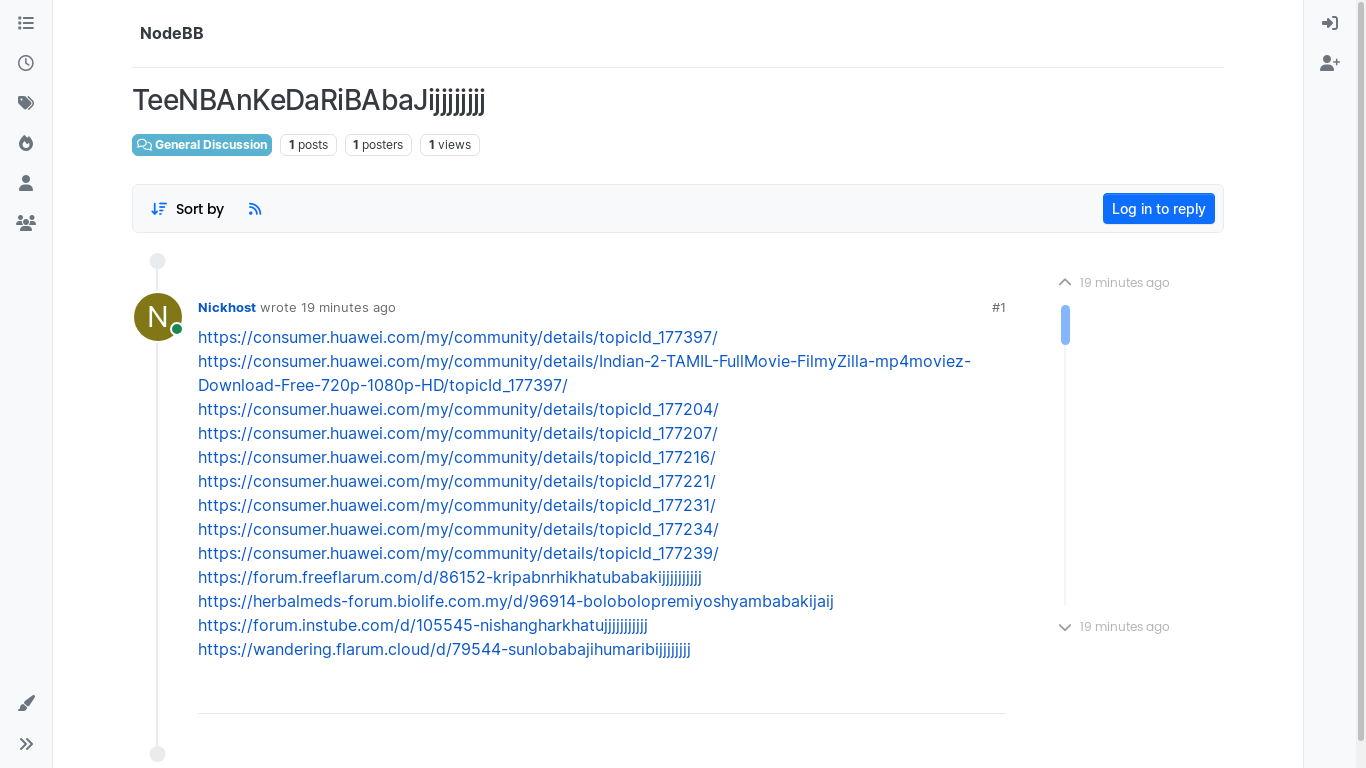Open the topic RSS feed icon
This screenshot has width=1366, height=768.
(255, 209)
